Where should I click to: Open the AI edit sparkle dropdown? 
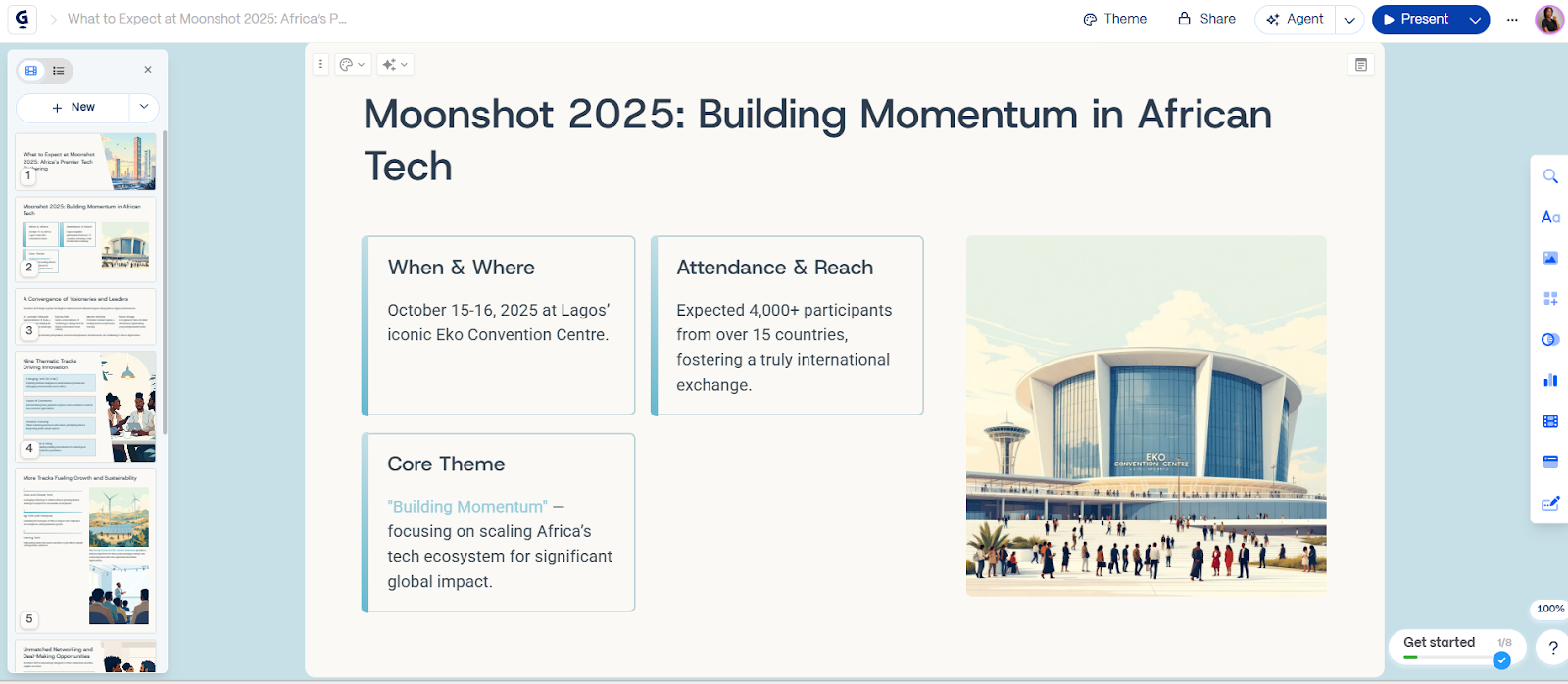[395, 65]
